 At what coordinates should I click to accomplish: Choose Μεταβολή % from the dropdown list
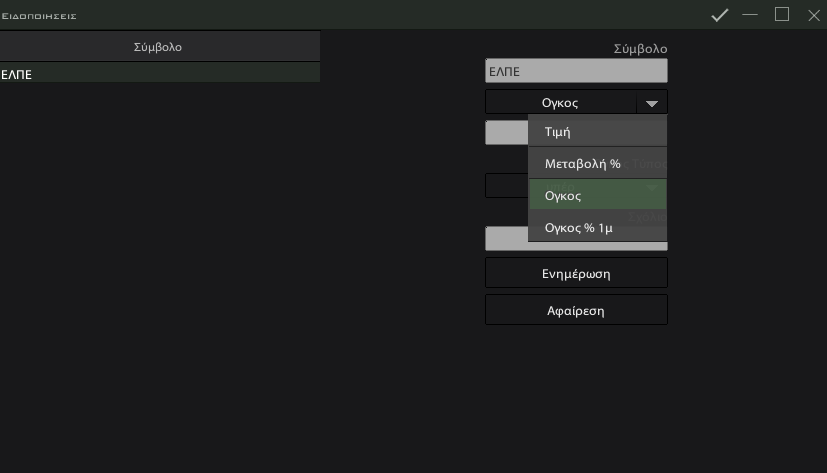[598, 163]
